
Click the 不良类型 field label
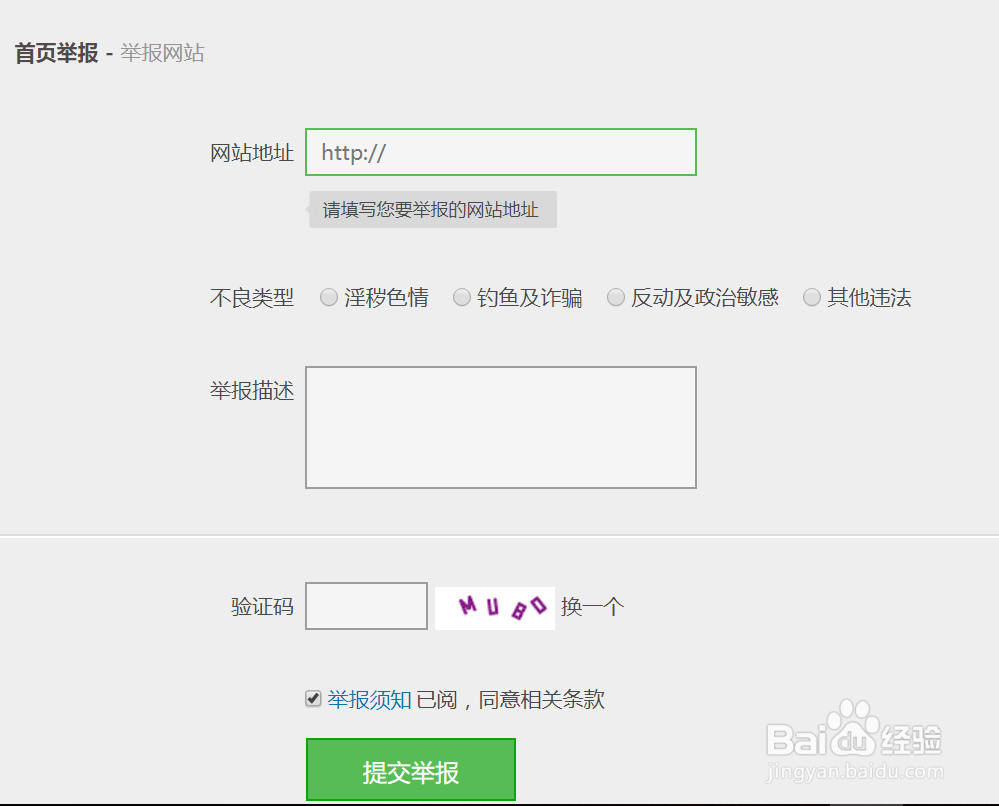coord(251,297)
